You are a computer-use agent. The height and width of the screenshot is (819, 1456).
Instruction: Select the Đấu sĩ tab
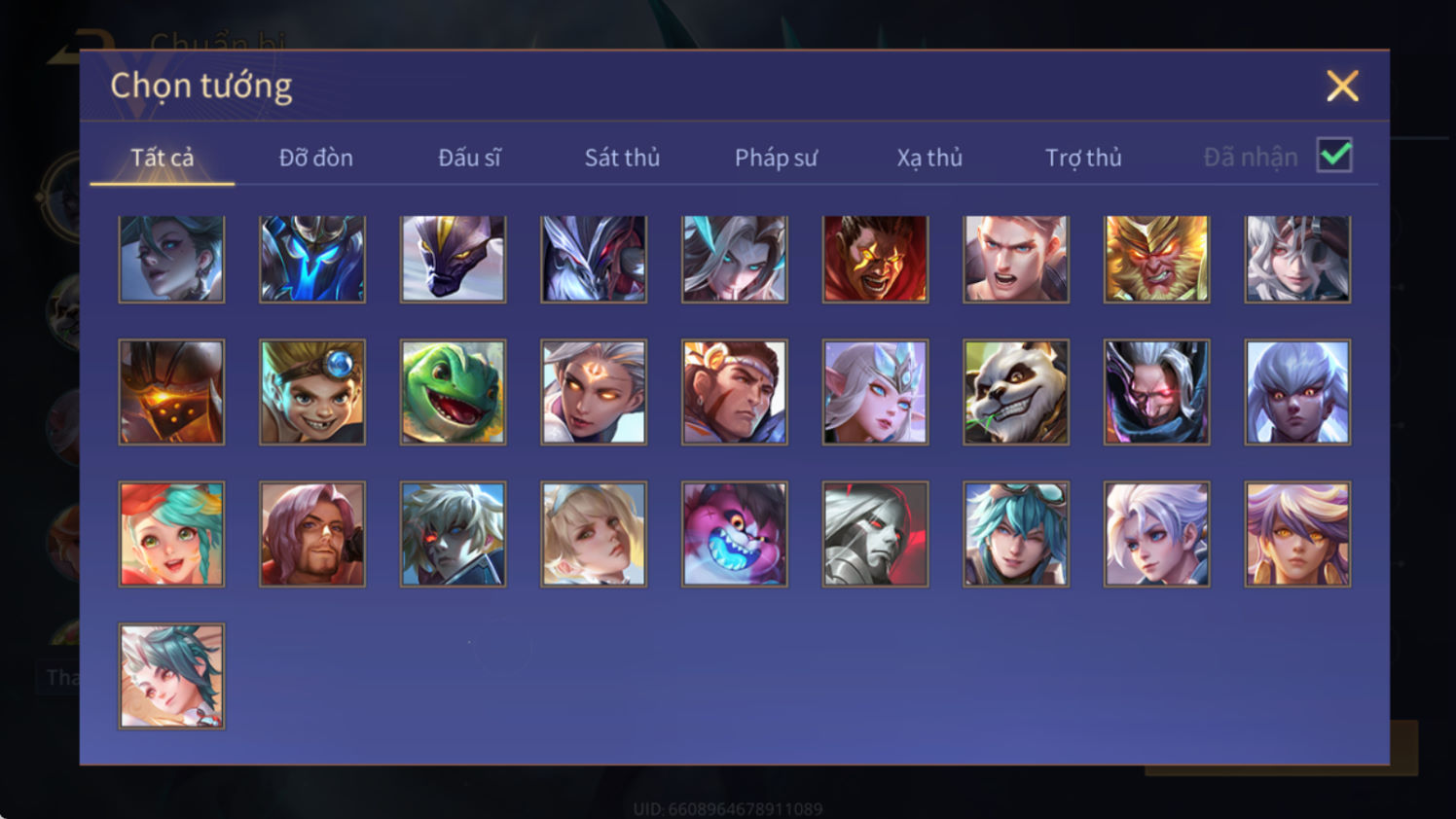469,158
